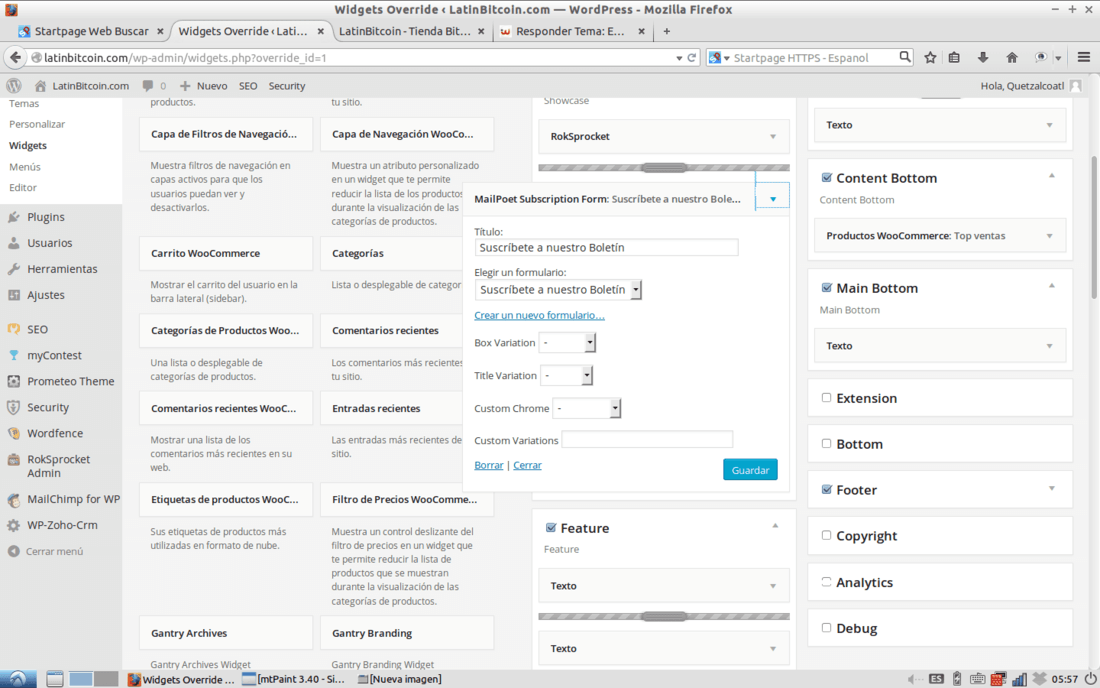Open the Custom Chrome dropdown

point(586,408)
